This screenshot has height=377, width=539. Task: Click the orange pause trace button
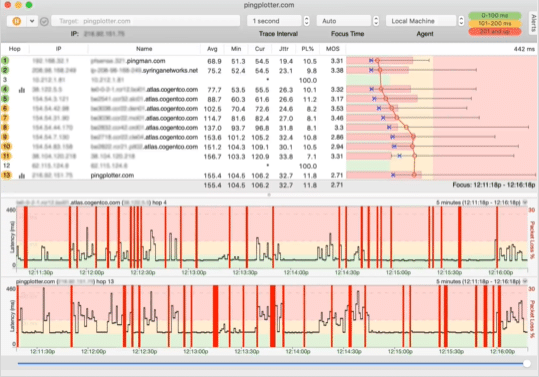16,21
